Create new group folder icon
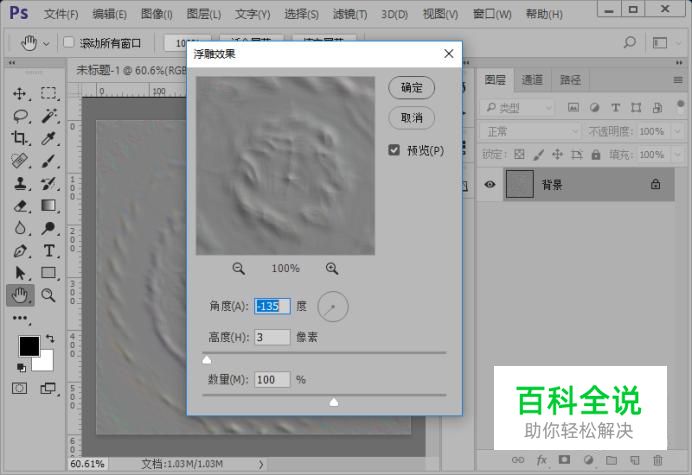 611,460
